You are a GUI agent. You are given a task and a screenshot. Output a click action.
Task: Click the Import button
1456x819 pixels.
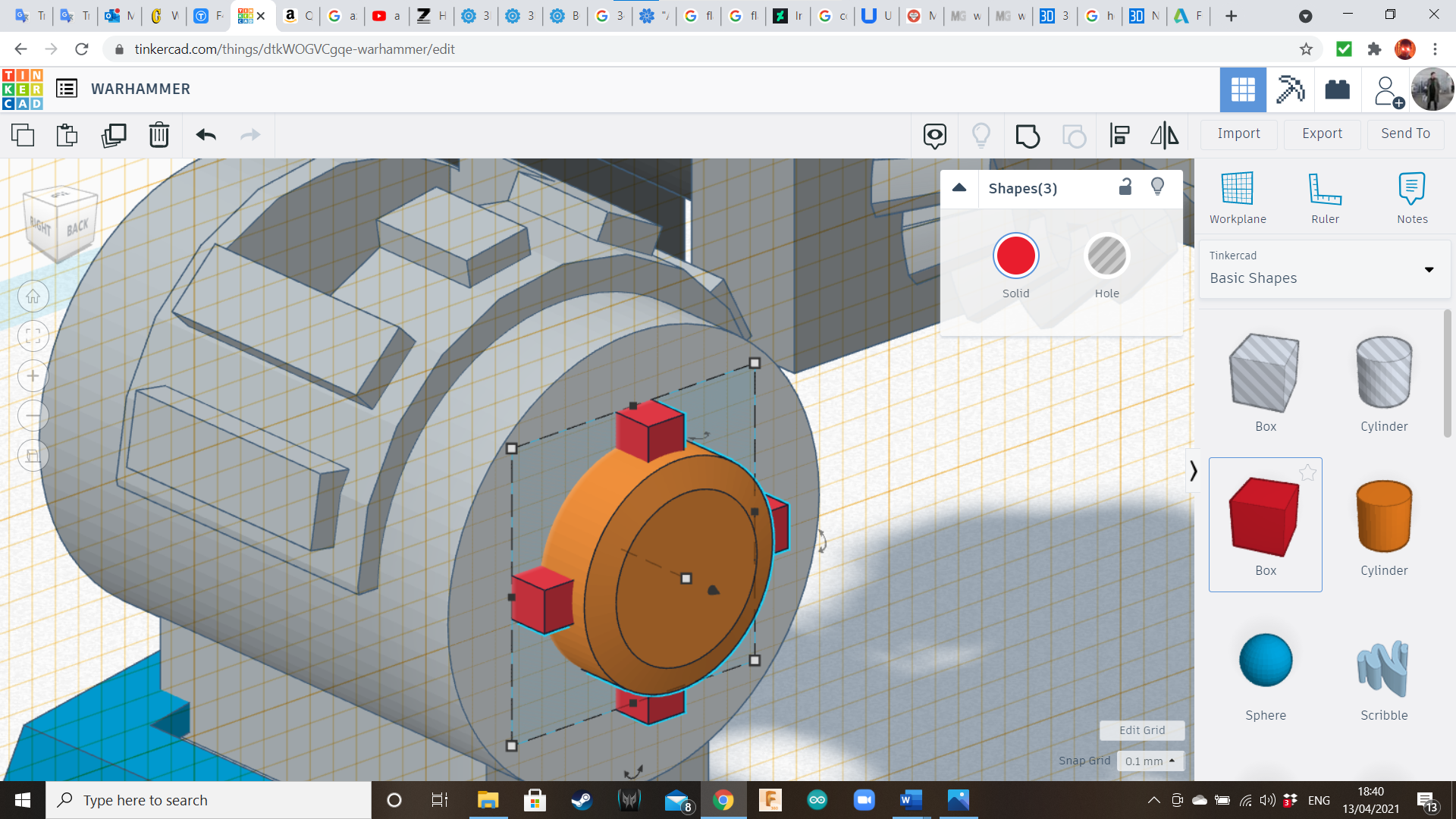click(1238, 133)
